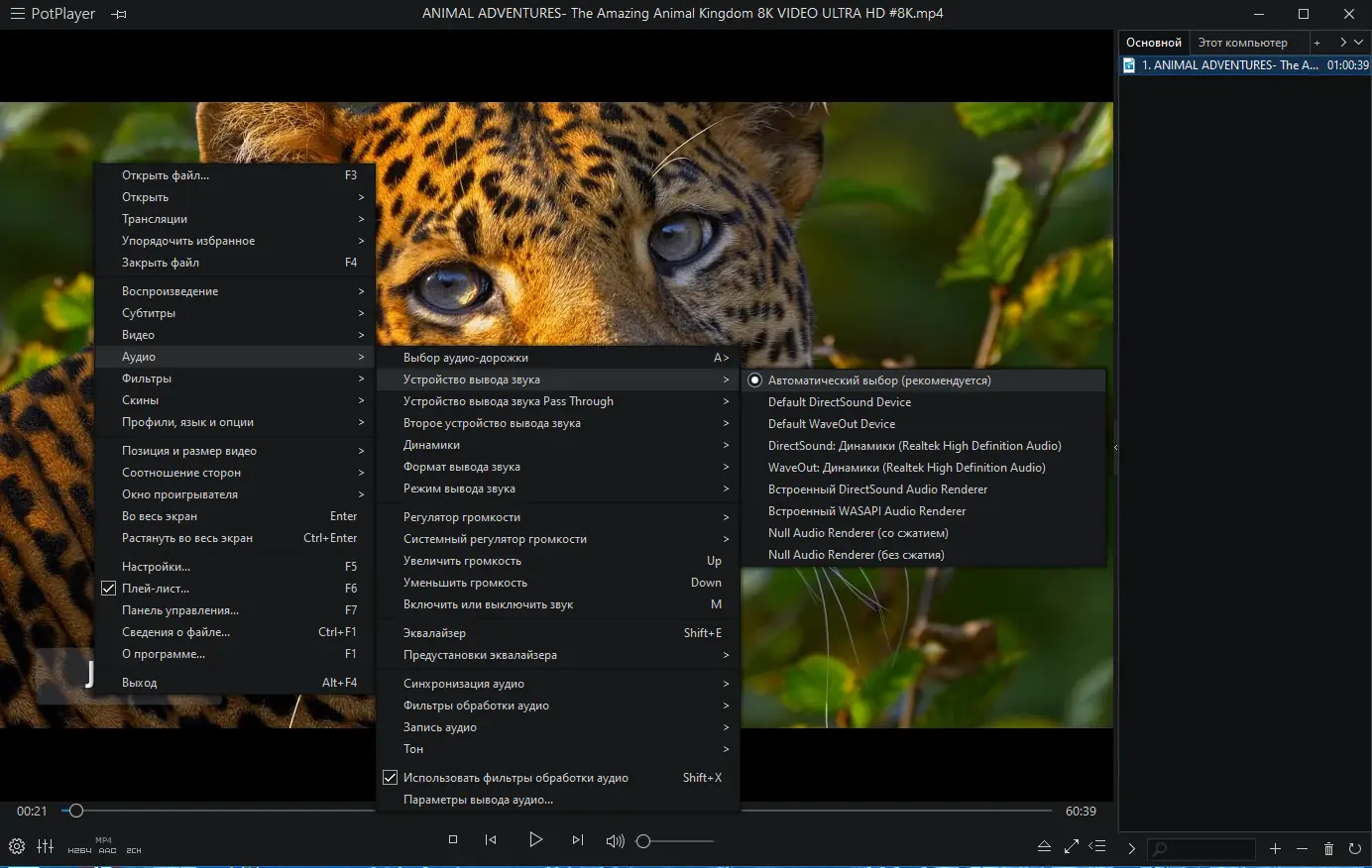1372x868 pixels.
Task: Open the control panel equalizer-sliders icon
Action: pyautogui.click(x=46, y=846)
